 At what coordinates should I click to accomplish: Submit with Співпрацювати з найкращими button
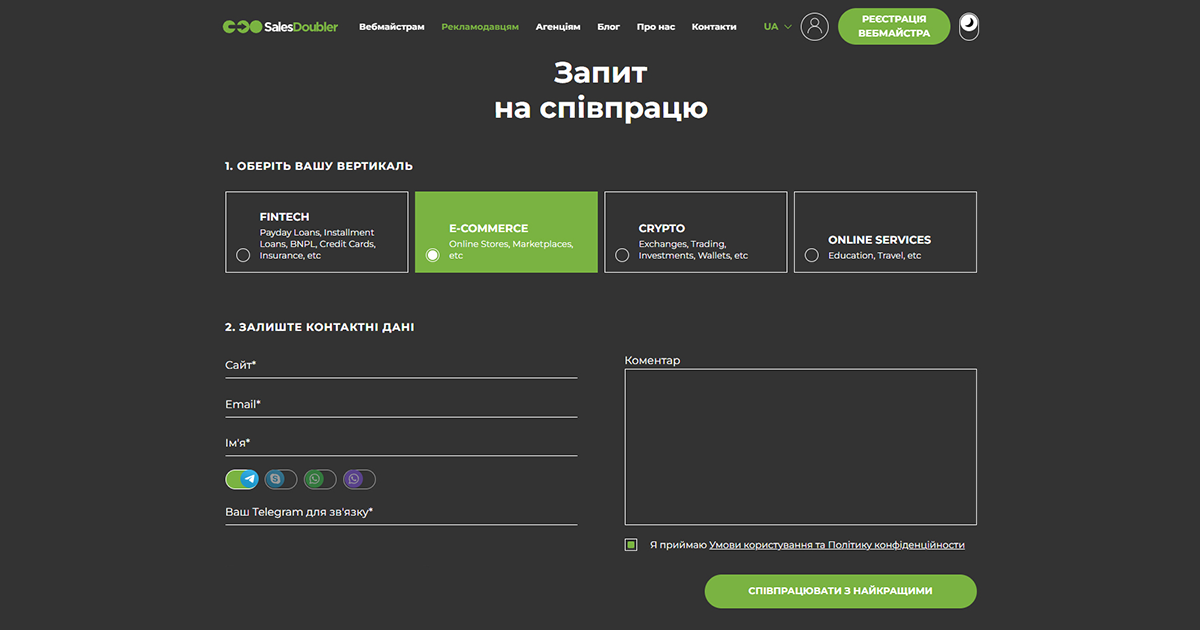pyautogui.click(x=840, y=591)
